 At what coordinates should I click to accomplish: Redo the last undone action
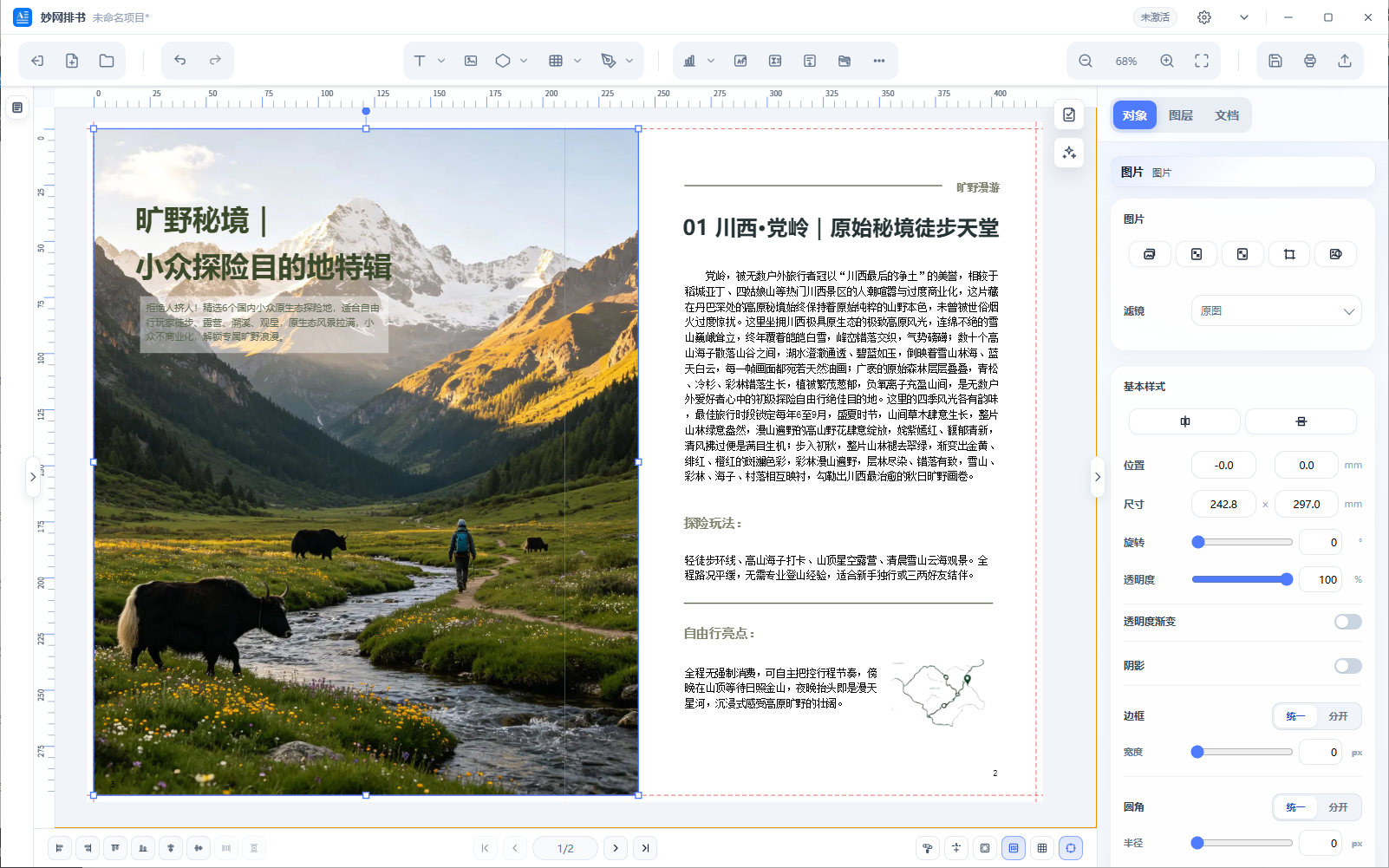tap(215, 61)
